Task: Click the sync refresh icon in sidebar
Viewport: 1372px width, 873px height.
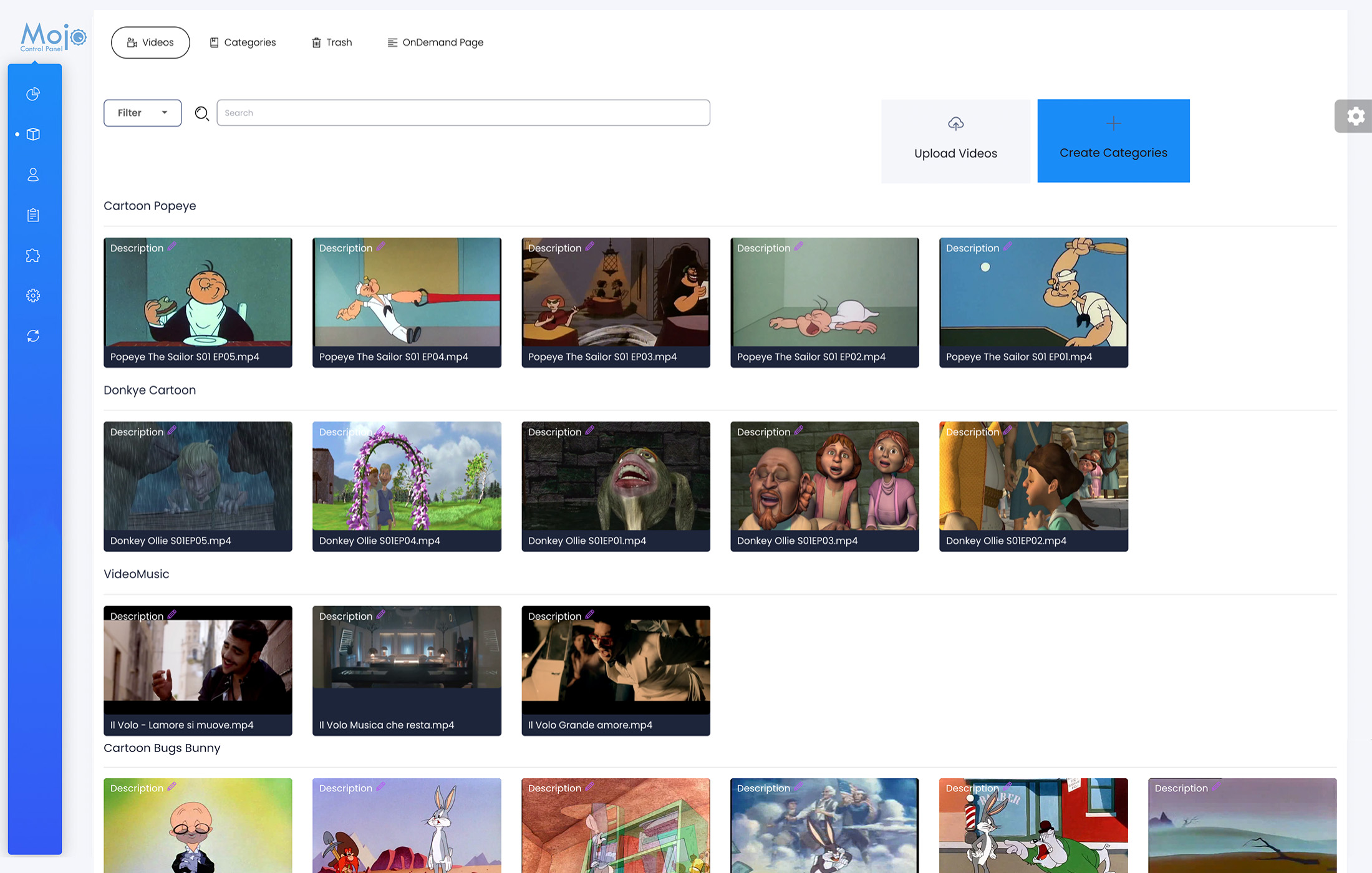Action: (32, 335)
